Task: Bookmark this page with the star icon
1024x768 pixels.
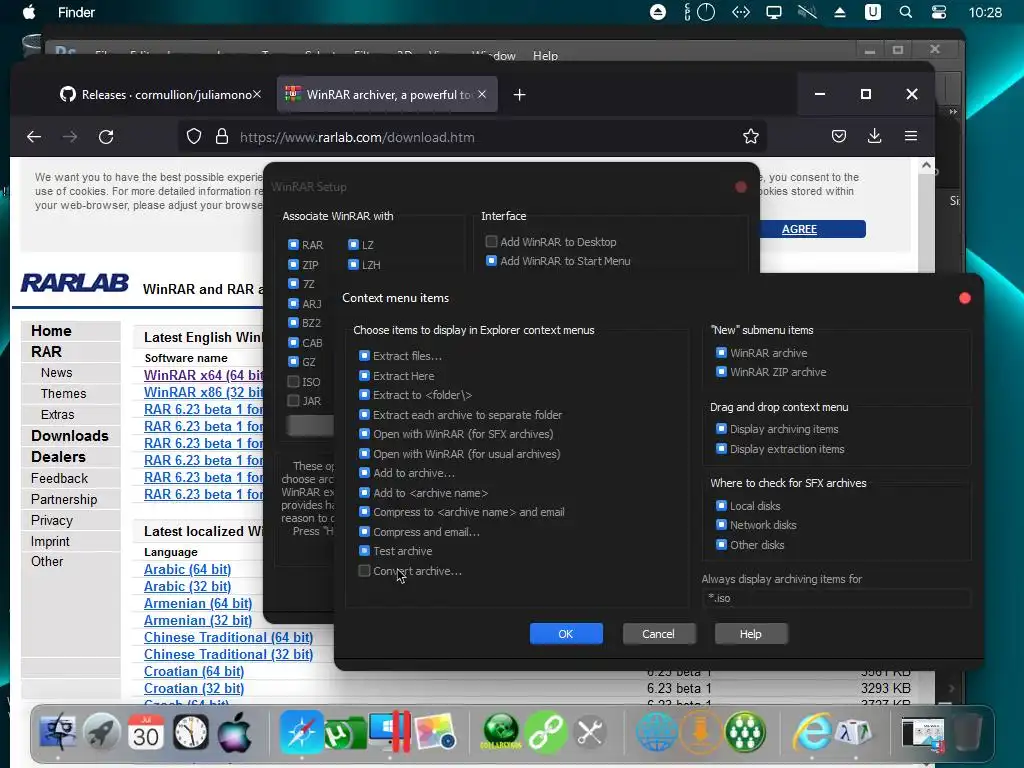Action: click(x=751, y=136)
